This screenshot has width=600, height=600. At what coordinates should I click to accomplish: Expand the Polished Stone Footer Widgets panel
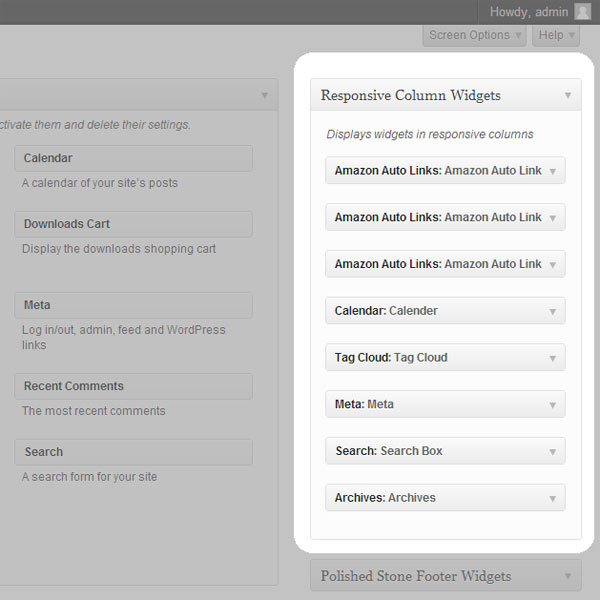tap(568, 576)
